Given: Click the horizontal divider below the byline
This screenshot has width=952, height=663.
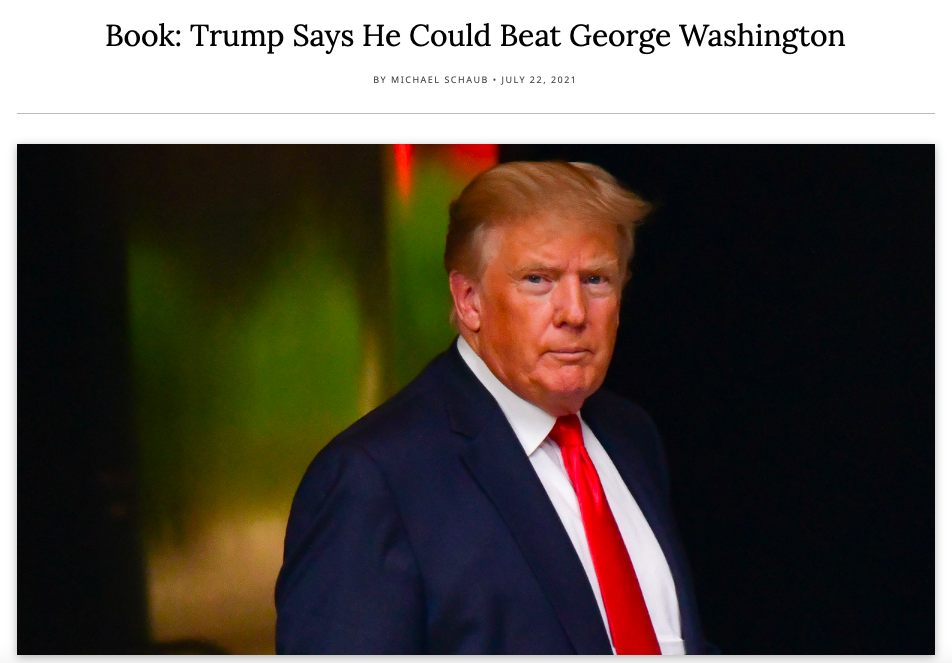Looking at the screenshot, I should click(476, 113).
